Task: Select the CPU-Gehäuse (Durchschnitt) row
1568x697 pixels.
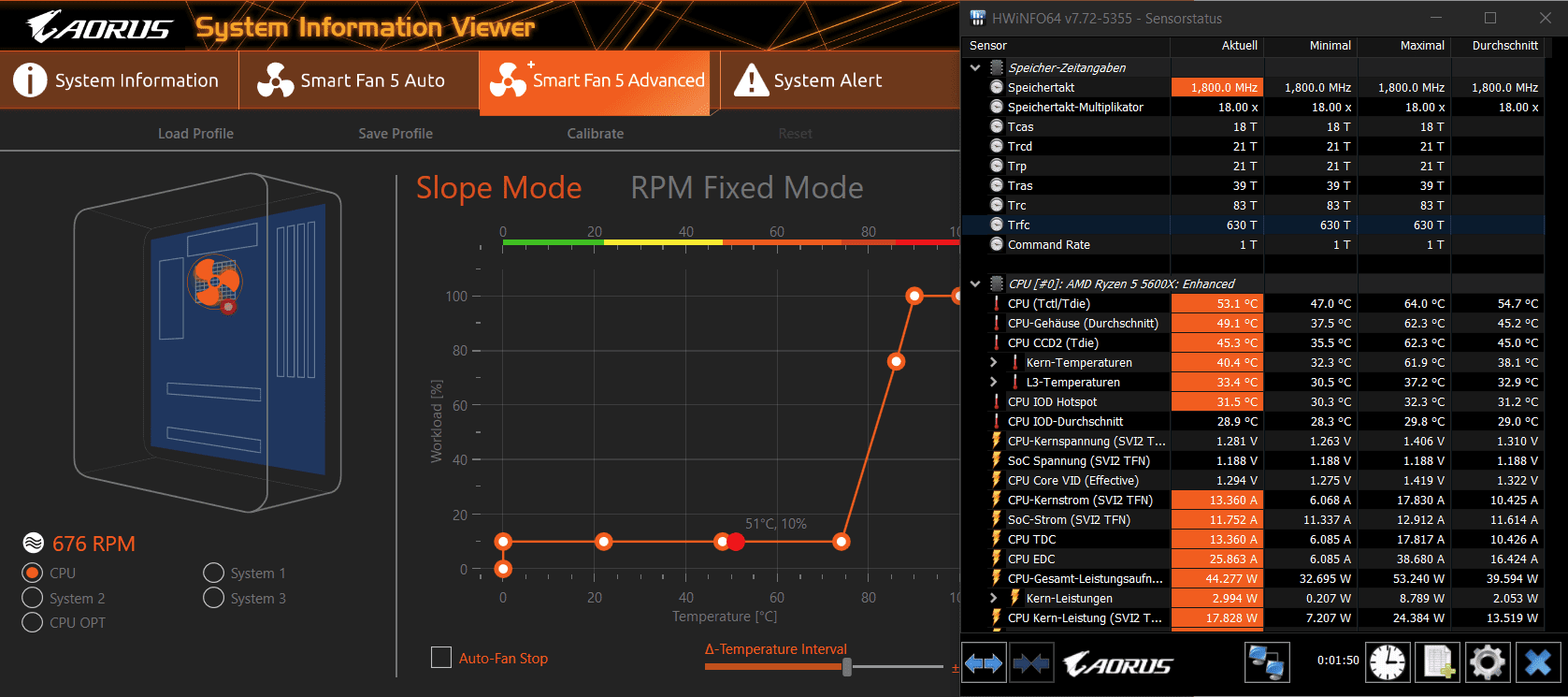Action: pyautogui.click(x=1255, y=323)
